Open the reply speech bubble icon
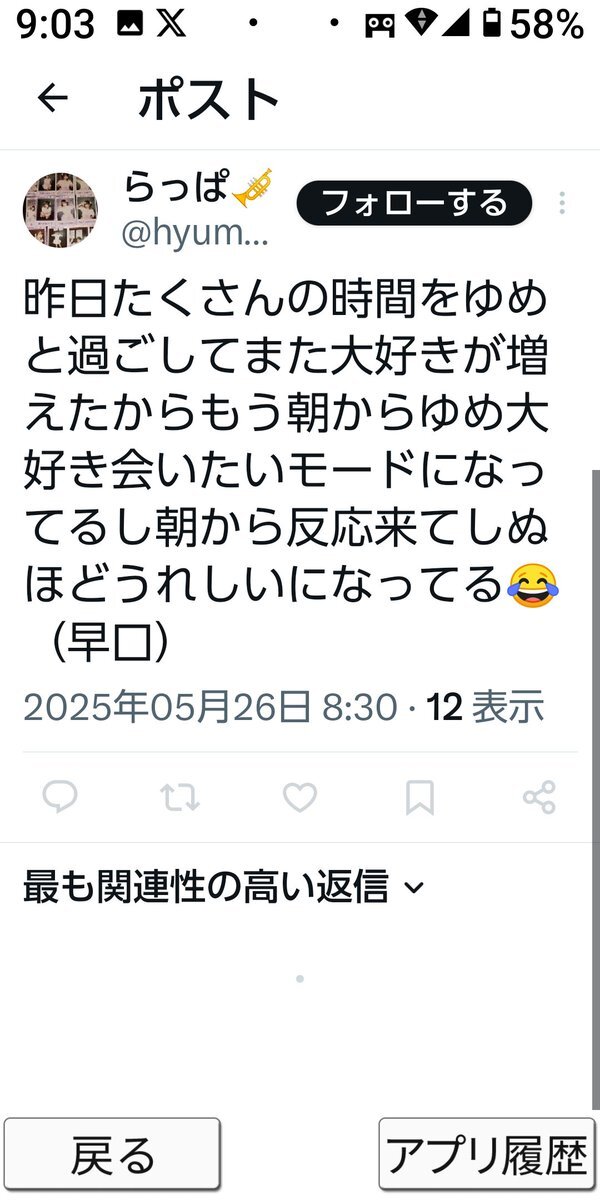The height and width of the screenshot is (1200, 600). [x=60, y=797]
